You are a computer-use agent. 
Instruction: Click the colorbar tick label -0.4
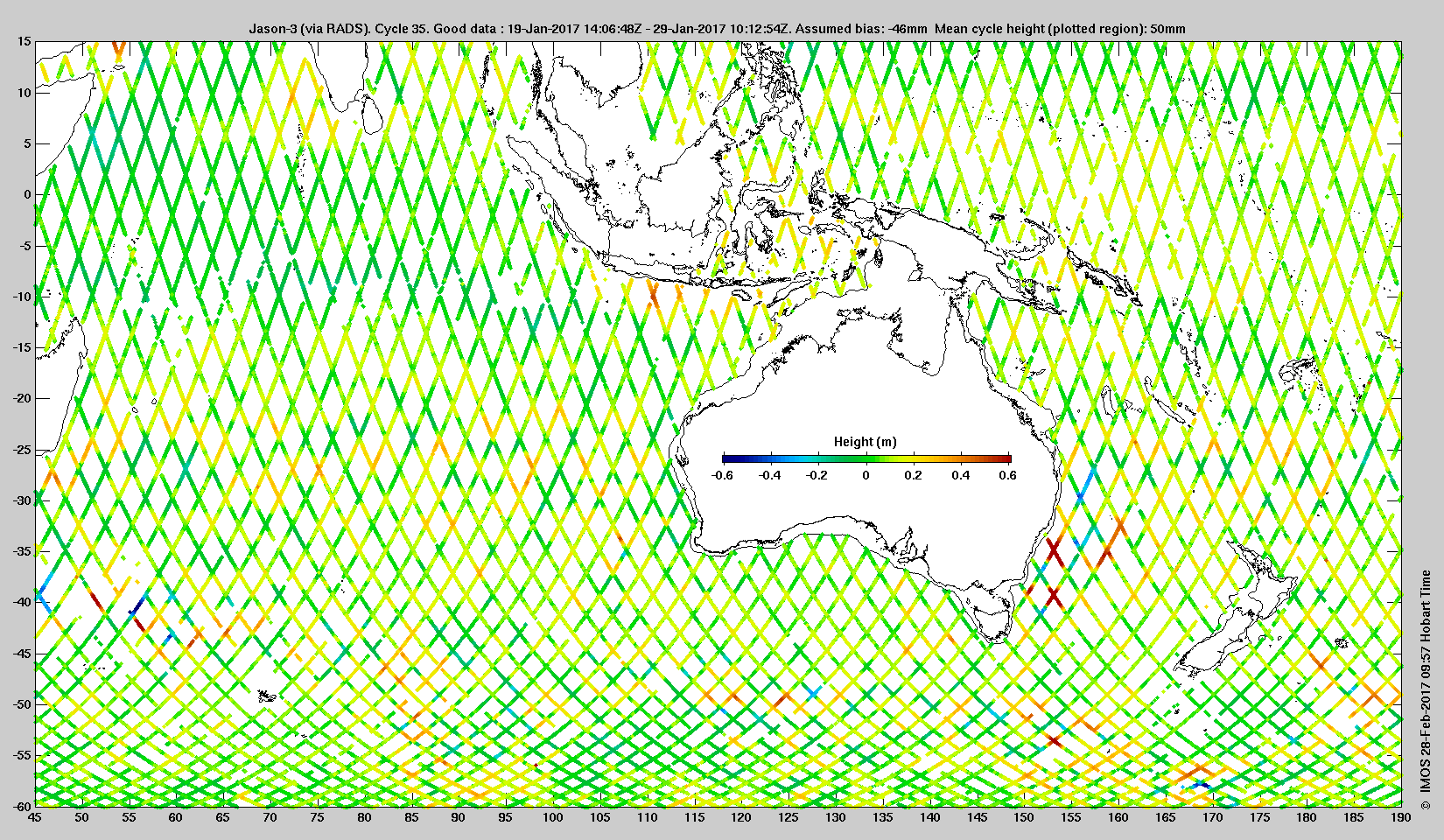[770, 475]
